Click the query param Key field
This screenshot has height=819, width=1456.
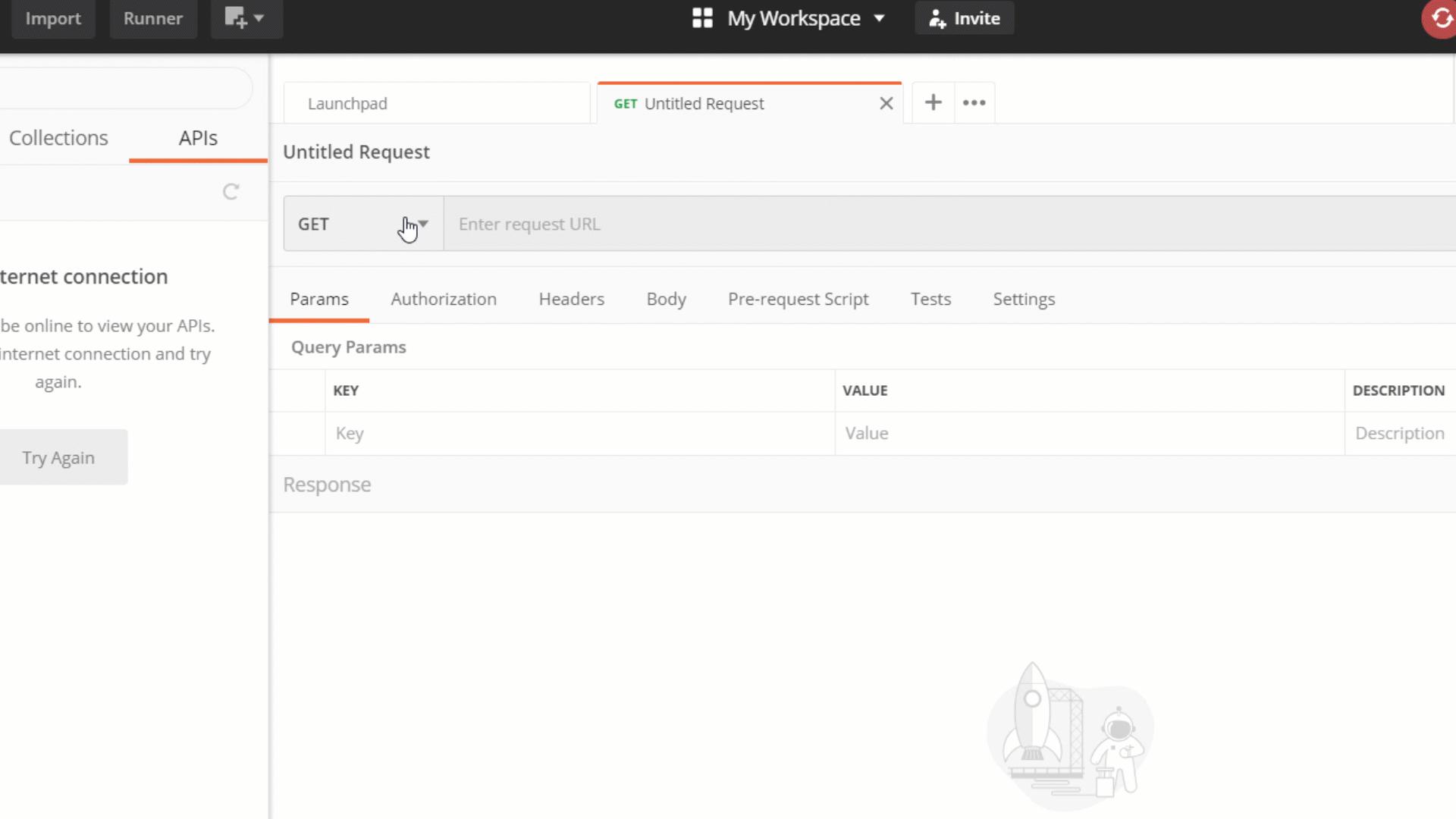[x=580, y=433]
